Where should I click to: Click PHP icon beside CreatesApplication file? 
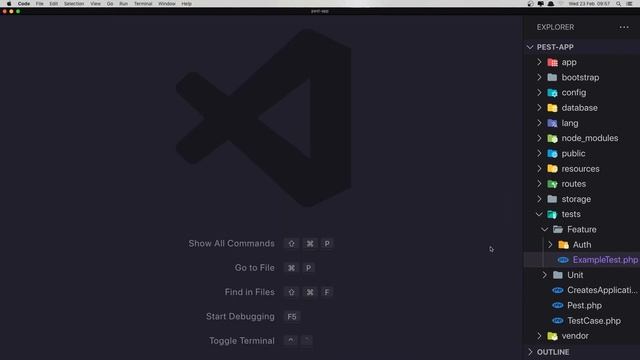(x=558, y=290)
